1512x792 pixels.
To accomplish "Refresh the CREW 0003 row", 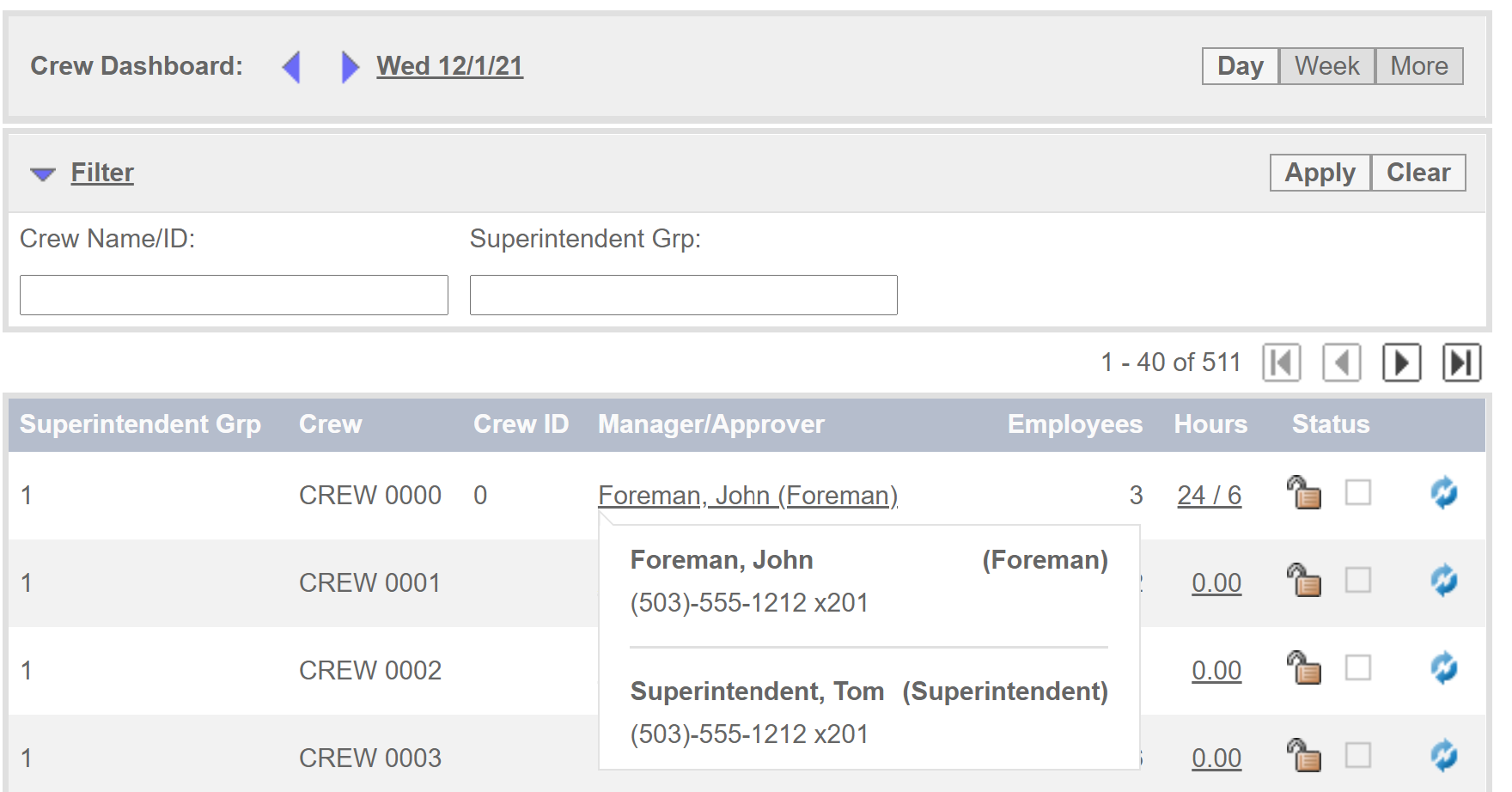I will tap(1443, 756).
